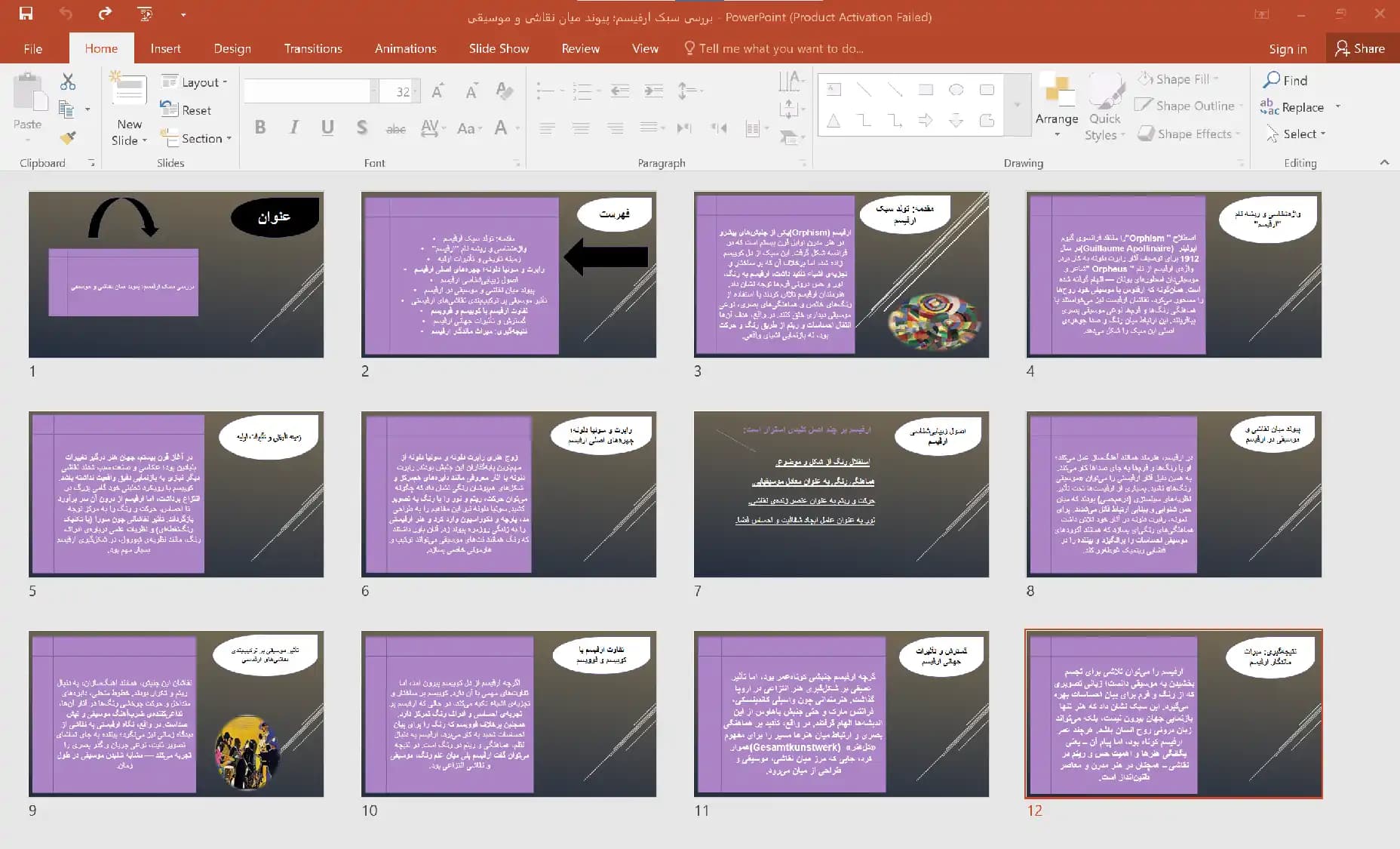
Task: Click Increase Font Size icon
Action: click(x=437, y=91)
